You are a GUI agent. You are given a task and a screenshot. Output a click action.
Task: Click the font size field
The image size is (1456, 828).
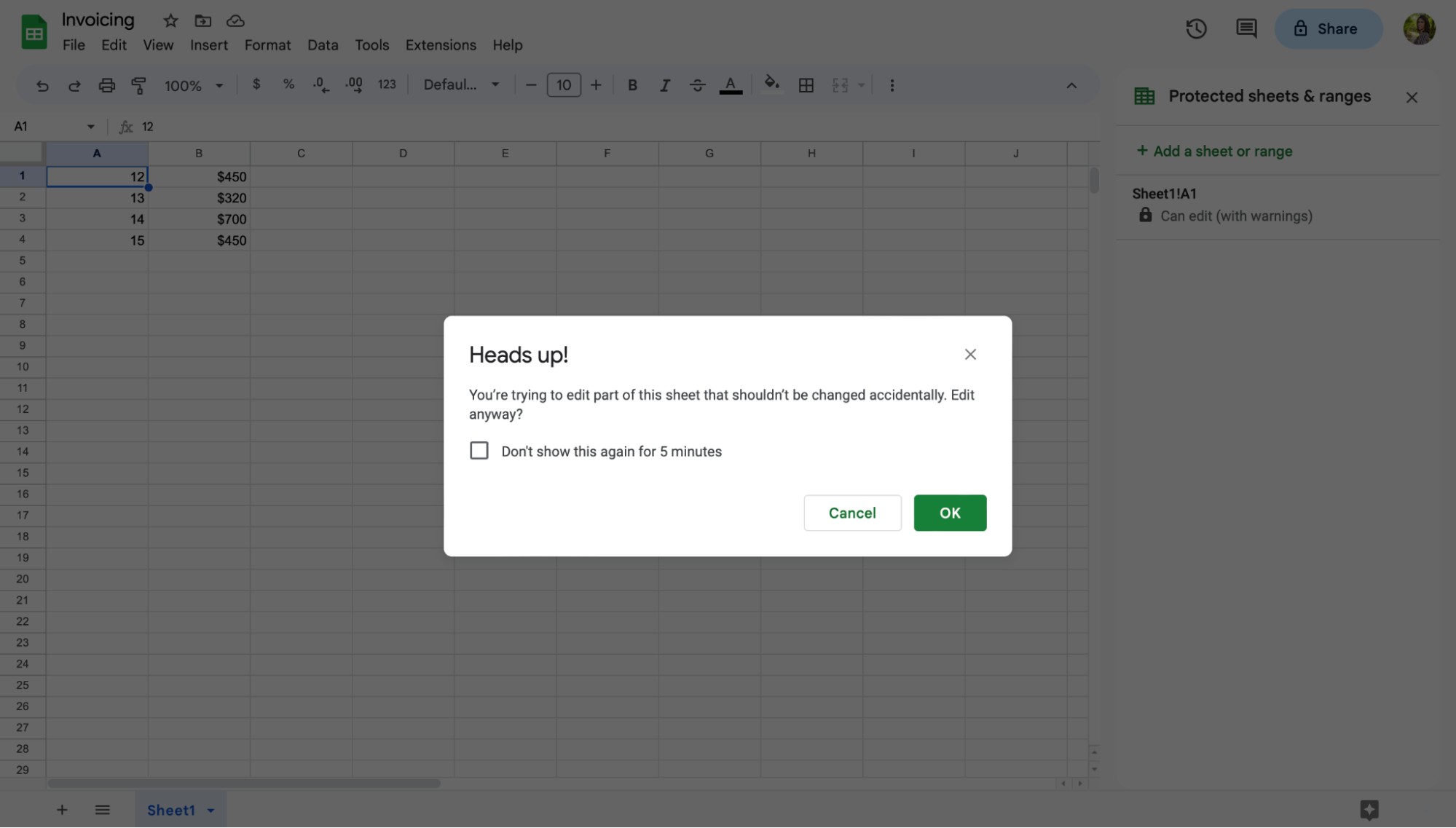click(x=564, y=85)
